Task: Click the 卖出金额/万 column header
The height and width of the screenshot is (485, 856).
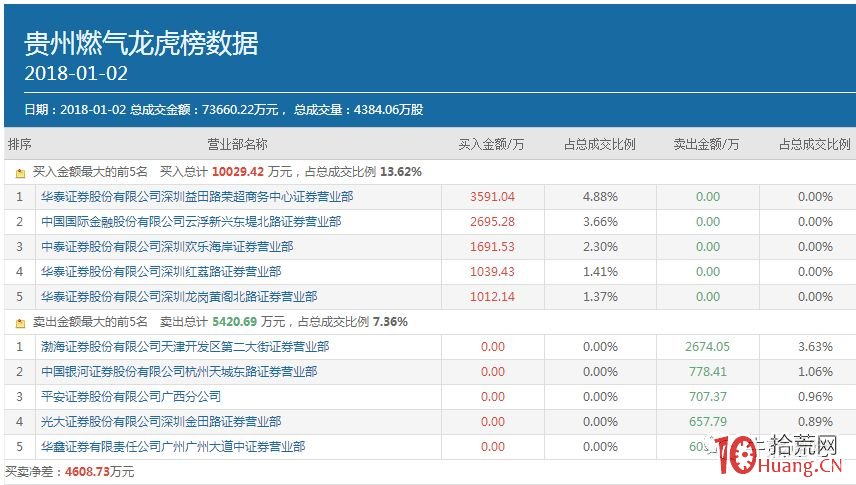Action: [706, 144]
